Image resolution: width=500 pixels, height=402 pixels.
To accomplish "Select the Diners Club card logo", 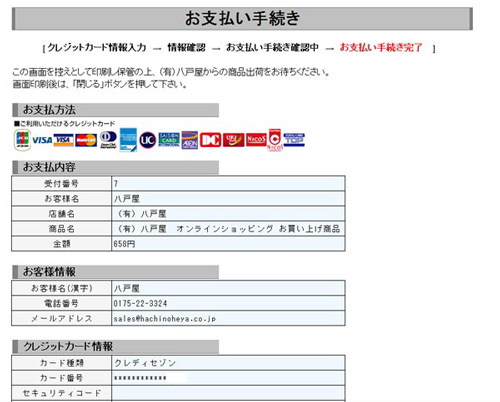I will click(x=108, y=140).
